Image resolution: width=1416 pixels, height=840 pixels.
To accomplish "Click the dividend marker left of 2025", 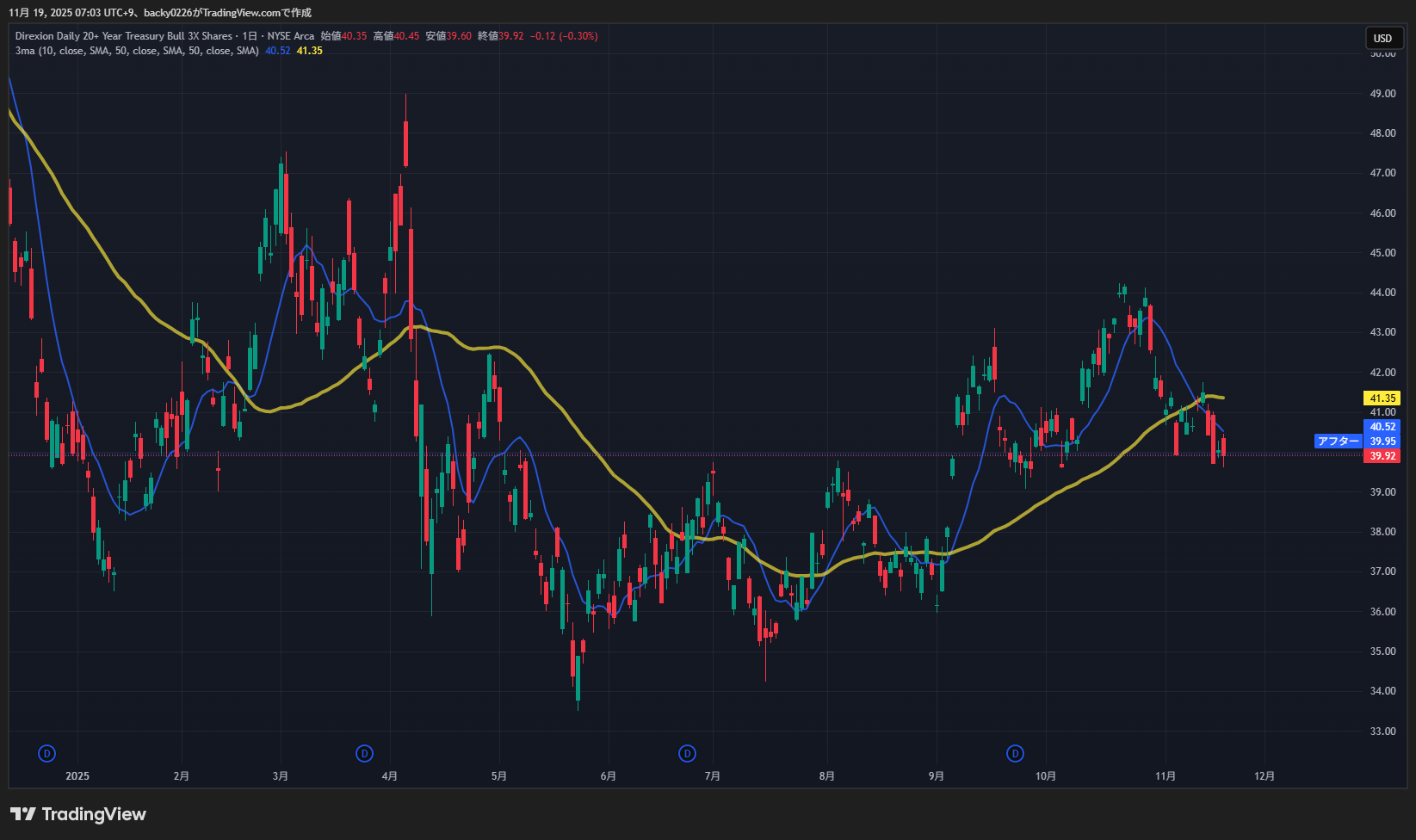I will pos(47,754).
